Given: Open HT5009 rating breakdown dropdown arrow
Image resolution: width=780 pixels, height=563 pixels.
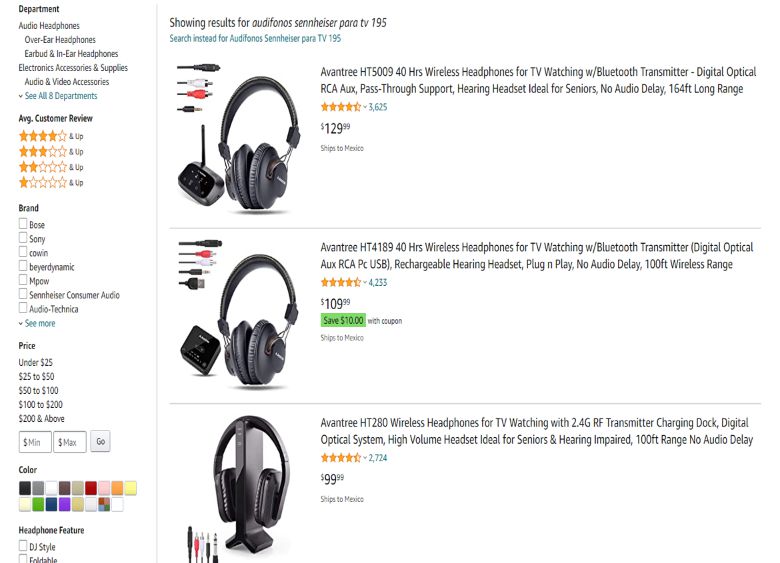Looking at the screenshot, I should point(365,107).
